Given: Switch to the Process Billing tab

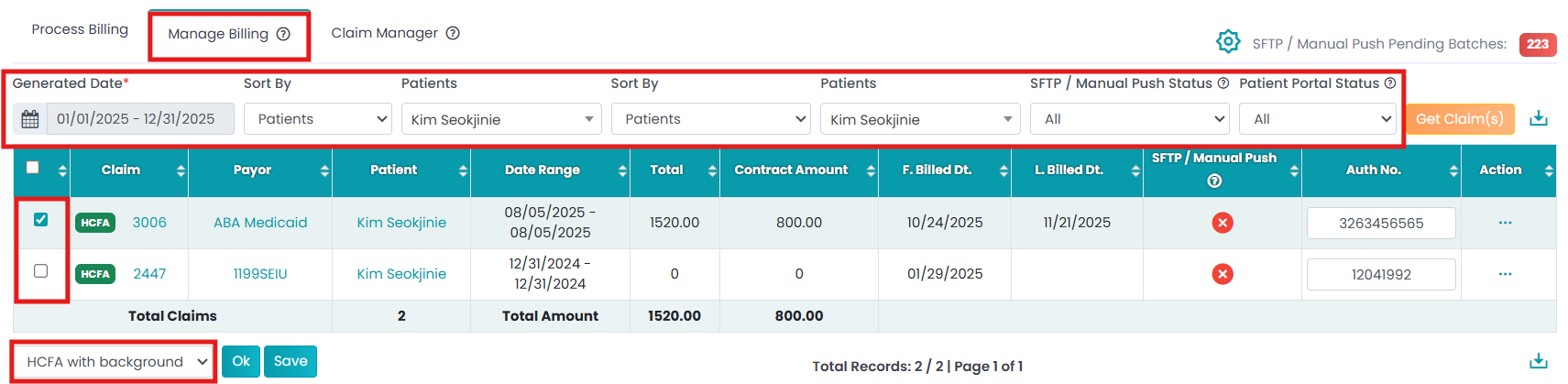Looking at the screenshot, I should click(x=80, y=29).
